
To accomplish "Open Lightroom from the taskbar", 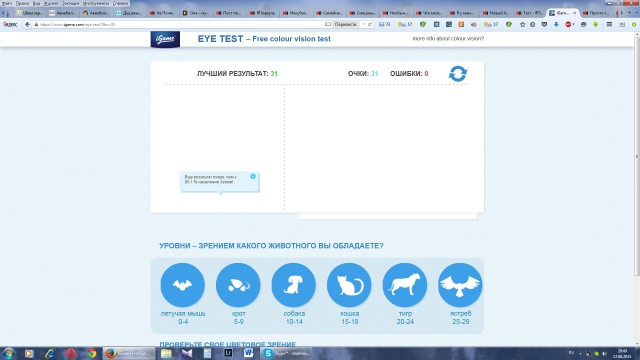I will tap(228, 353).
